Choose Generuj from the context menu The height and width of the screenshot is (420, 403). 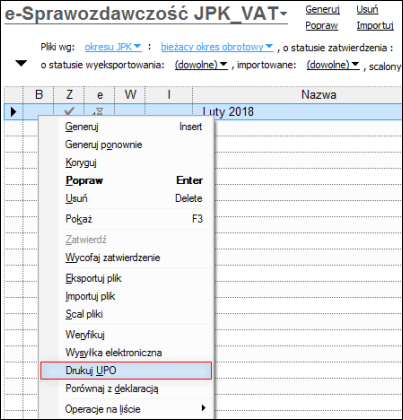point(126,127)
